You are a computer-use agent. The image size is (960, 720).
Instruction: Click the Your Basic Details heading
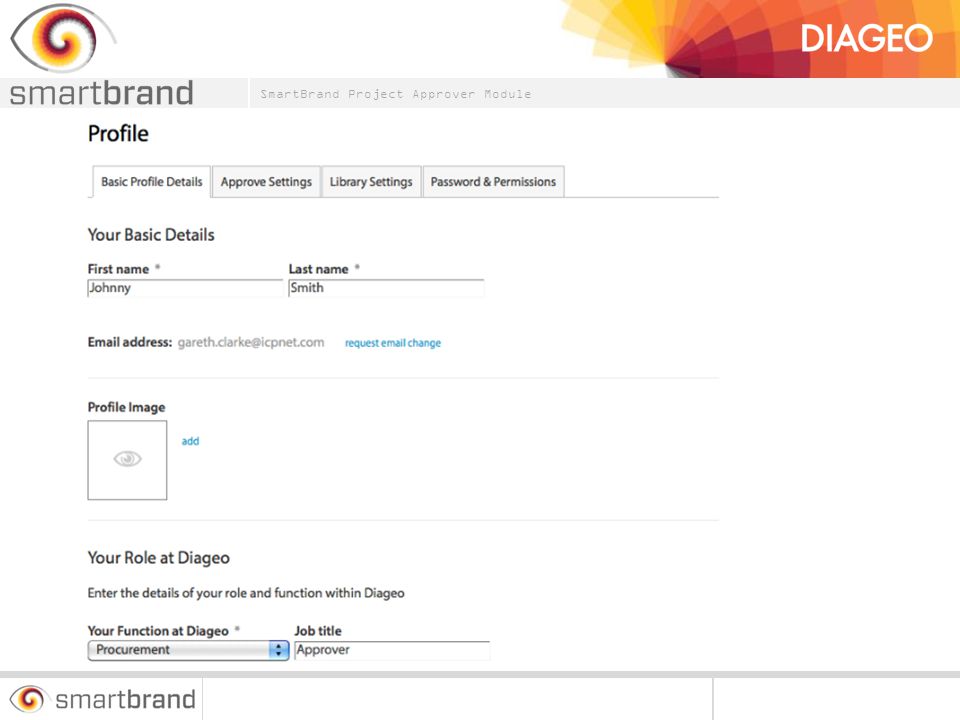click(151, 235)
